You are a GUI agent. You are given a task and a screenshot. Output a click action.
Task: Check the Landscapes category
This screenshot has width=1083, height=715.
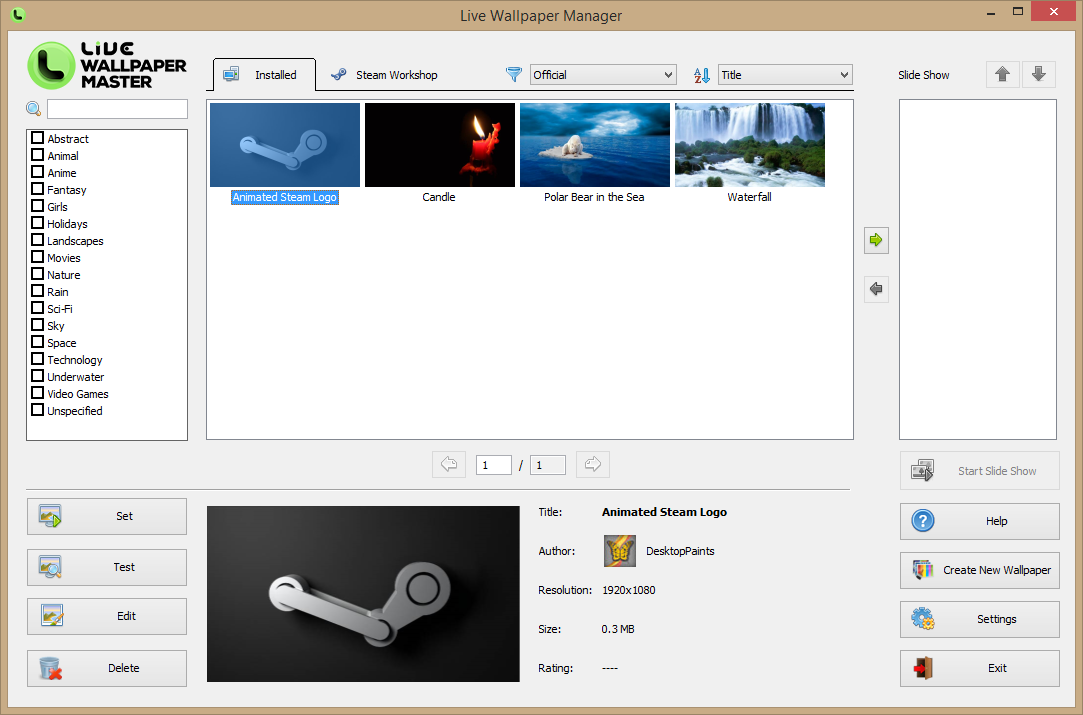(x=38, y=240)
